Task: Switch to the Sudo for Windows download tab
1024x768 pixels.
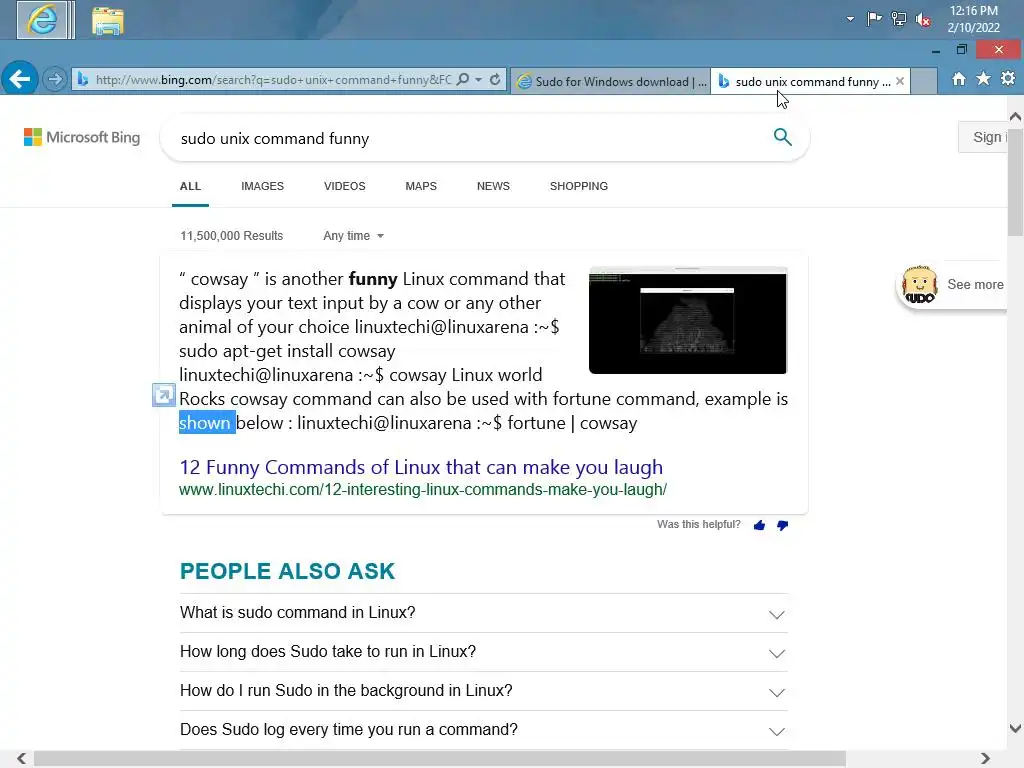Action: pos(611,82)
